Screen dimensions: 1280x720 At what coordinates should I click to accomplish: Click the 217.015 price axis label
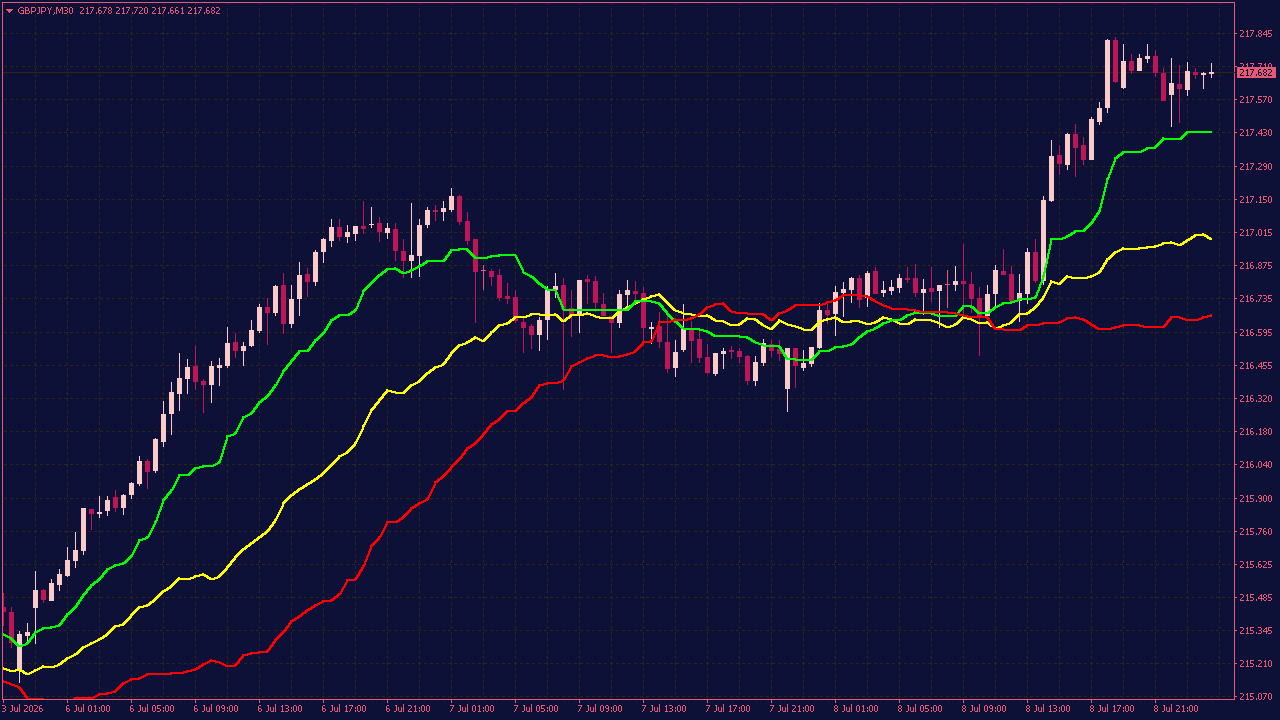coord(1255,233)
